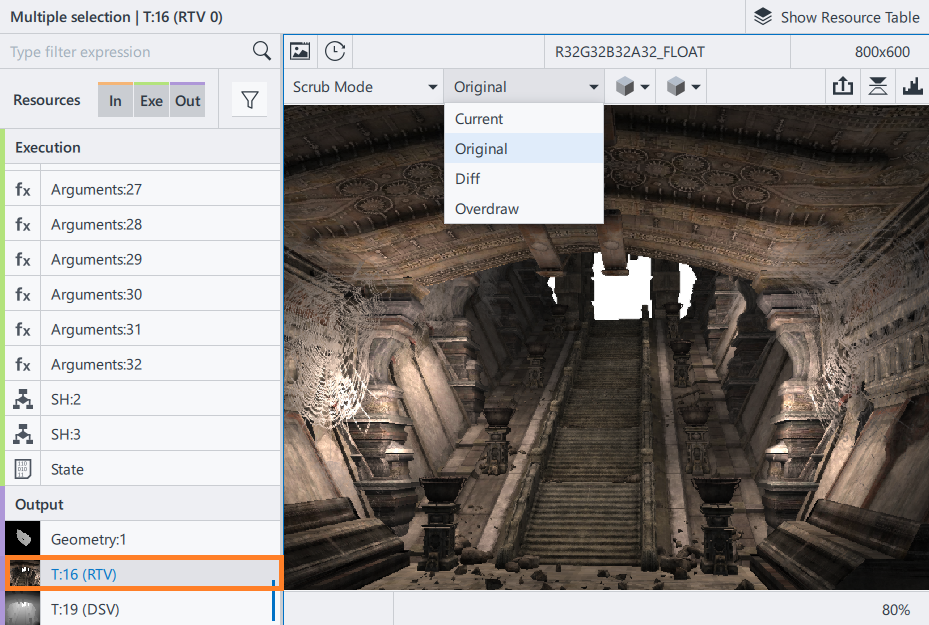Screen dimensions: 929x625
Task: Select the SH:3 row
Action: pos(143,434)
